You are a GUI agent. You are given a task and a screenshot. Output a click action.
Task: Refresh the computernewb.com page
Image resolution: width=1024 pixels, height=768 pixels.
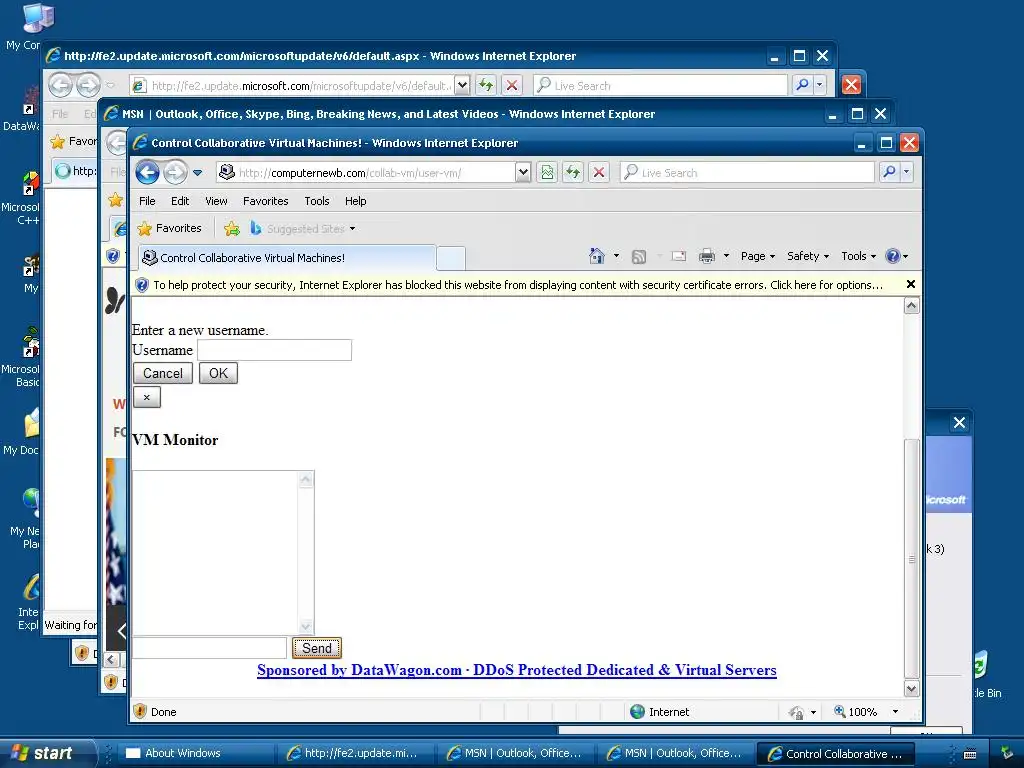click(x=573, y=172)
